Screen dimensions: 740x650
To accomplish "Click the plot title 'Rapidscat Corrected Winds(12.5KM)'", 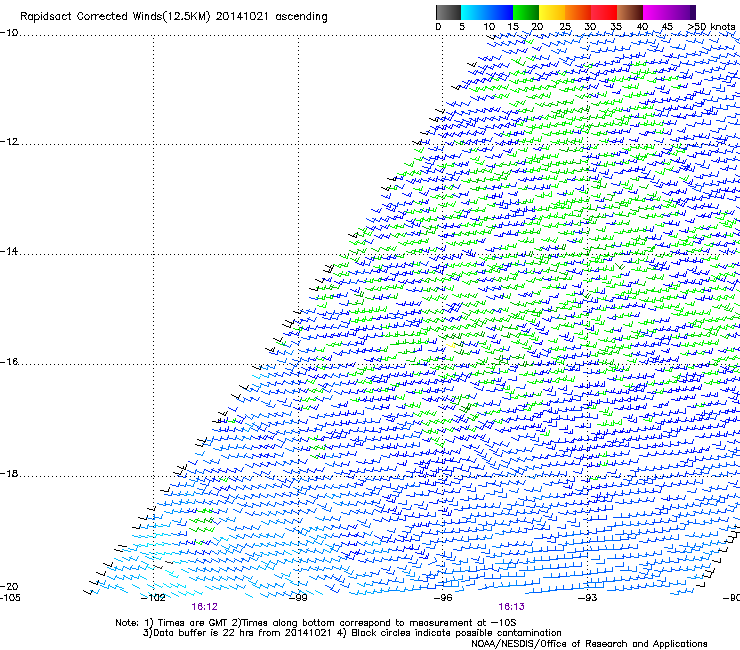I will (115, 17).
